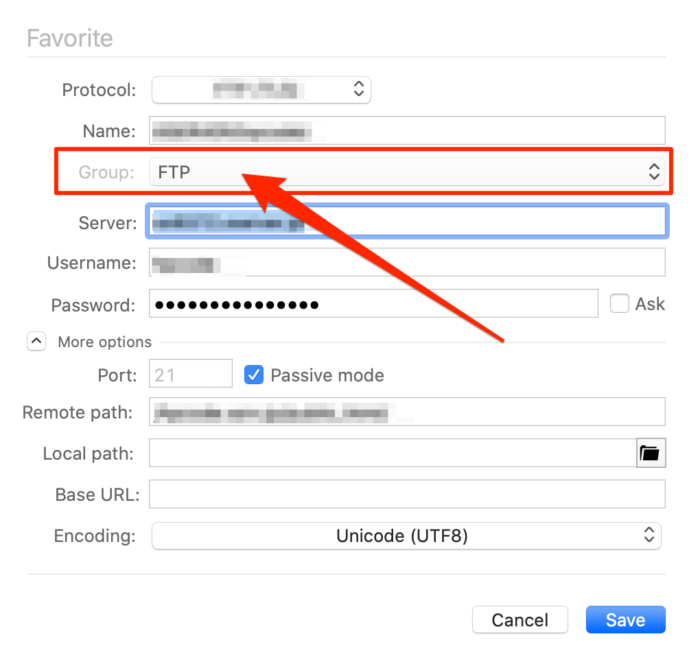The image size is (700, 660).
Task: Click the greyed Group label text
Action: (106, 172)
